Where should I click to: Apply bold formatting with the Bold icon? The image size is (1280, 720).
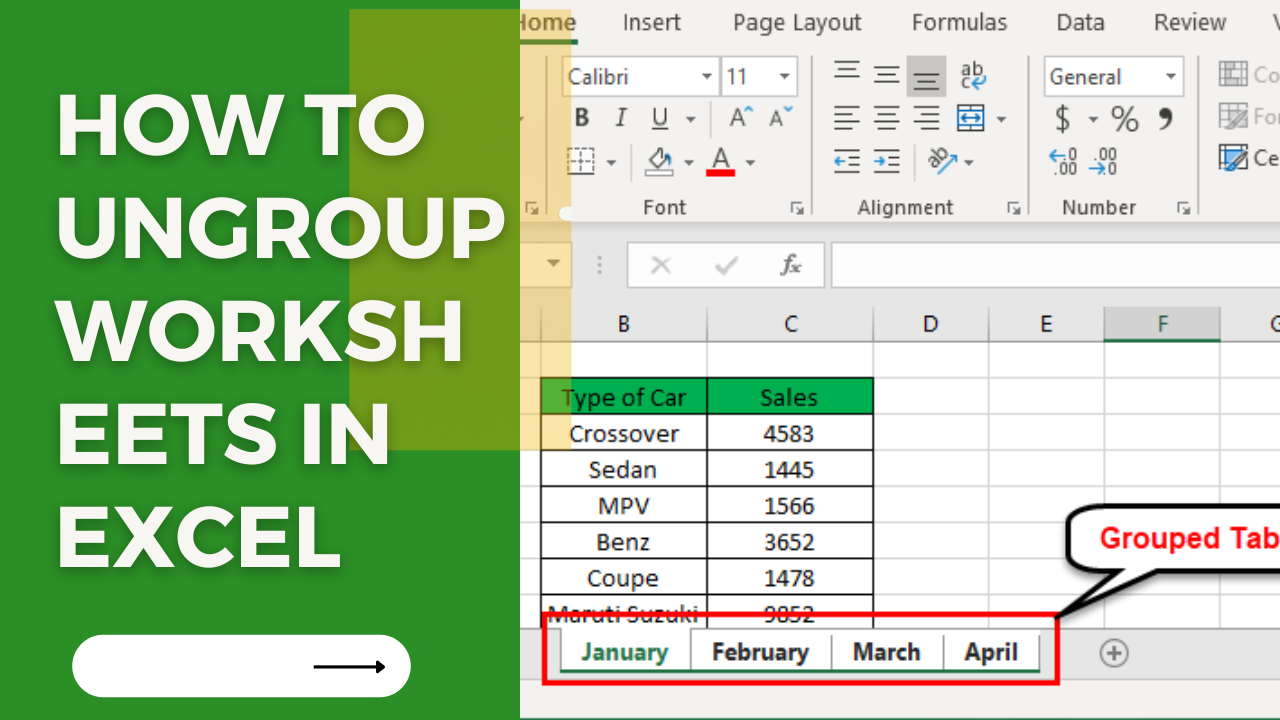[x=581, y=117]
